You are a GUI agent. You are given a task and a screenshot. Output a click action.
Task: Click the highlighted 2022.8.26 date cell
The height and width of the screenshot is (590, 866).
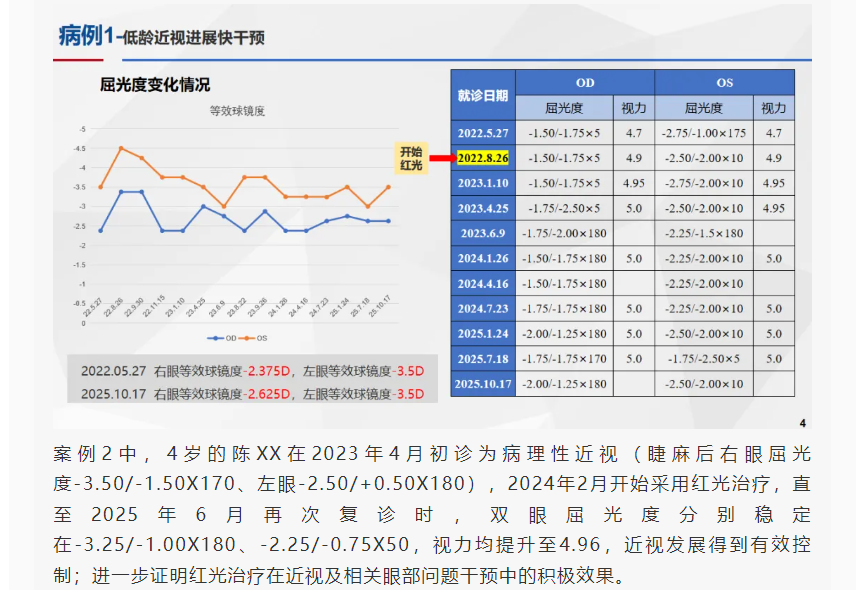(x=483, y=158)
